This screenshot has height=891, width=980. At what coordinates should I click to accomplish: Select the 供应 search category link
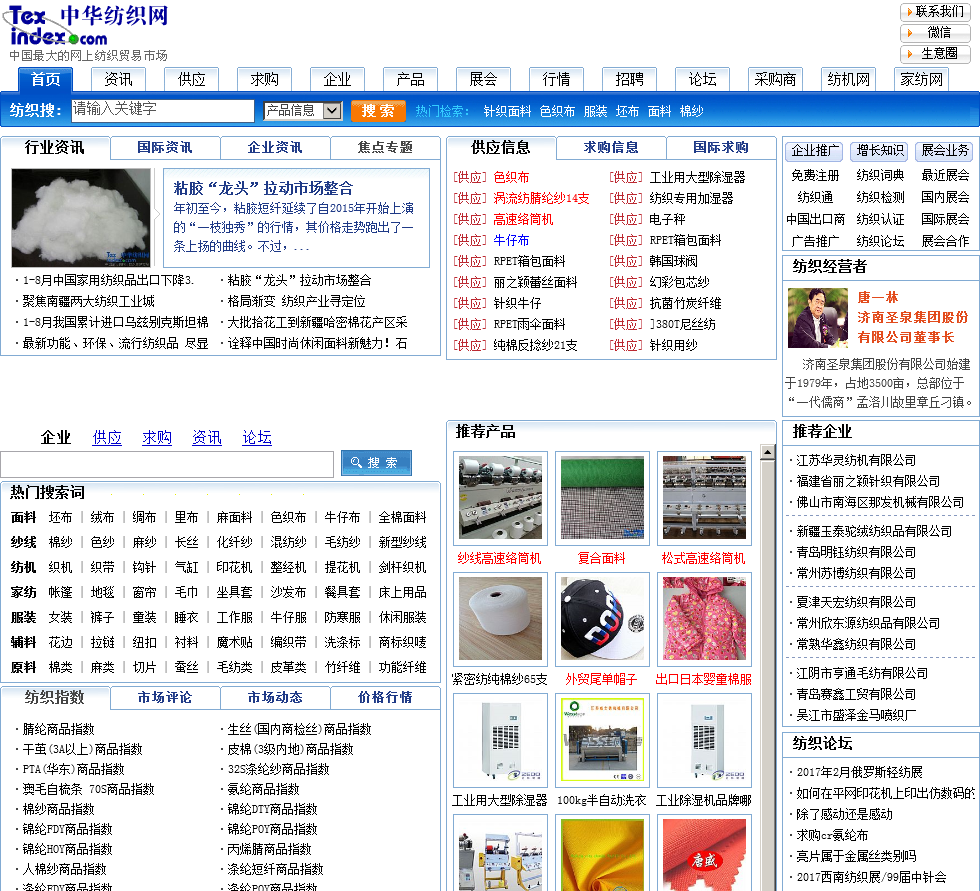(107, 437)
